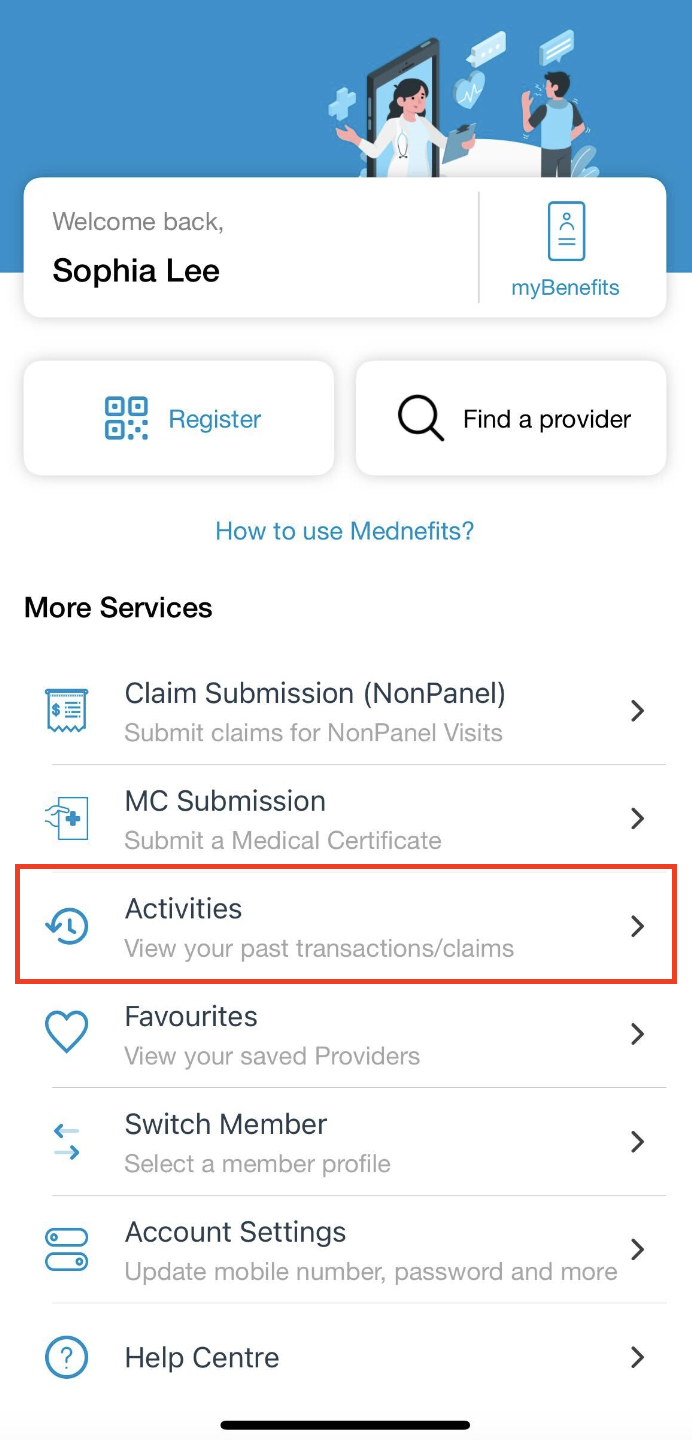Tap the Find a provider magnifier icon
Image resolution: width=692 pixels, height=1440 pixels.
[420, 418]
